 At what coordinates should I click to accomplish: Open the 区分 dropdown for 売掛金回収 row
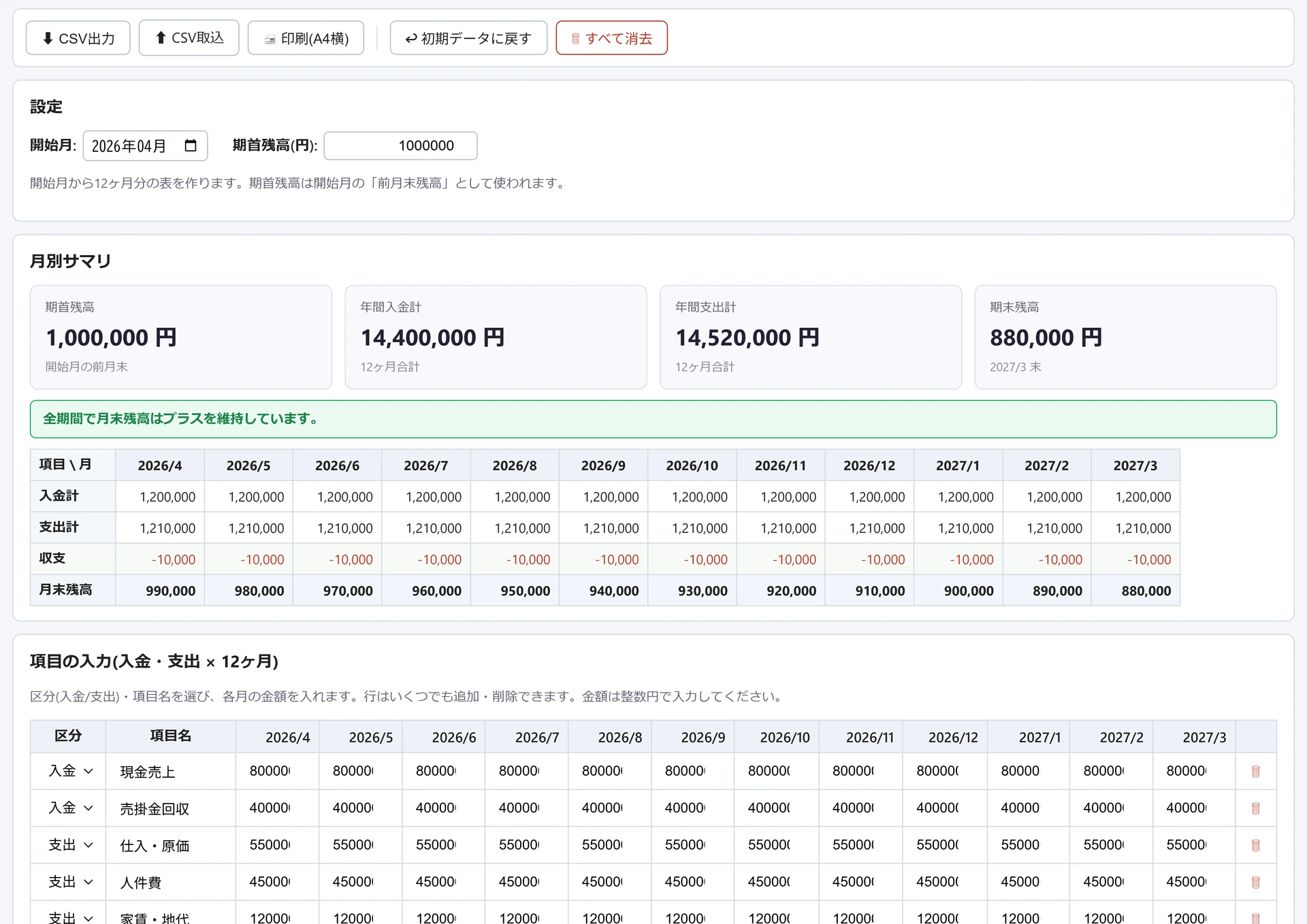click(x=69, y=808)
